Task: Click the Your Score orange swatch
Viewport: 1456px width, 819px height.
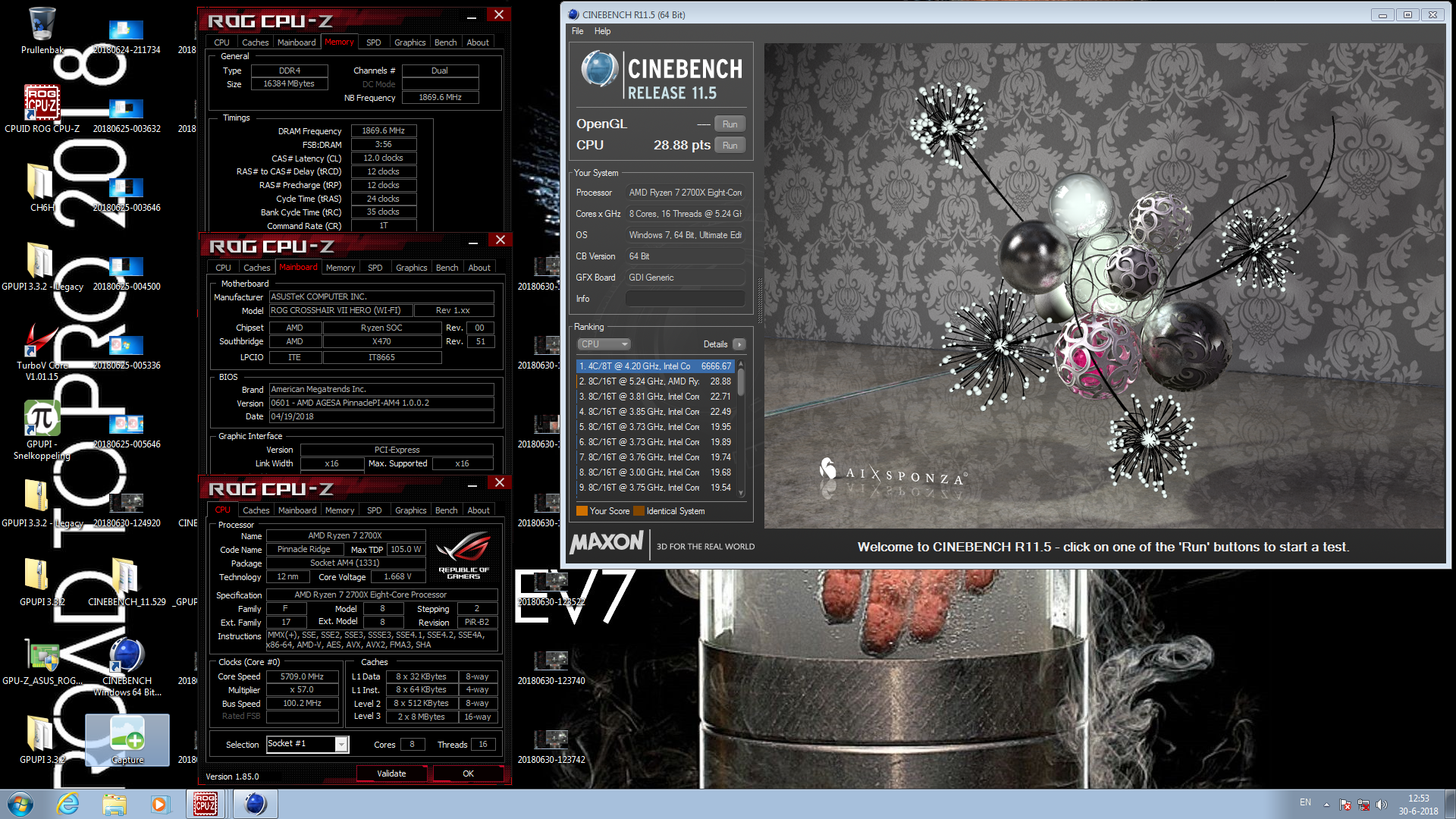Action: click(582, 511)
